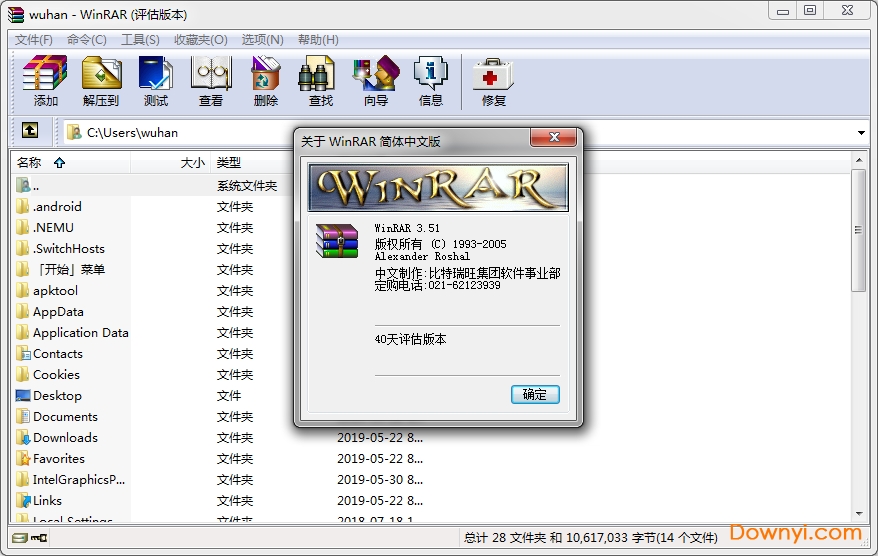This screenshot has width=878, height=556.
Task: Go up one folder with the arrow icon
Action: 30,130
